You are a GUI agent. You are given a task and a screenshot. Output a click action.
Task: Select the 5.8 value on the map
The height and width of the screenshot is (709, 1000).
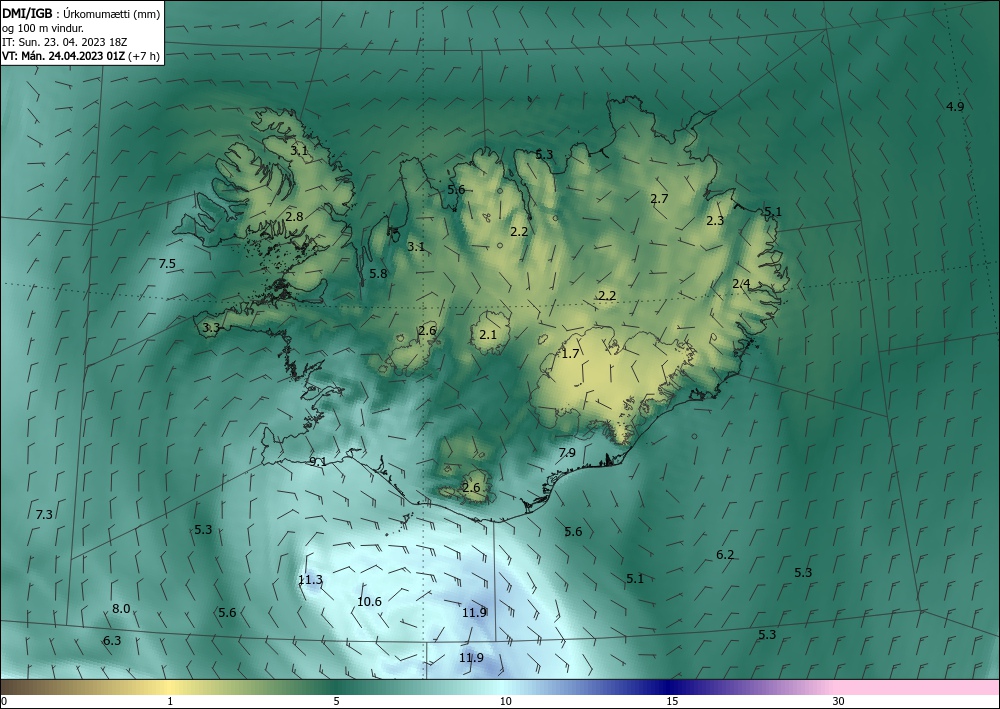378,274
